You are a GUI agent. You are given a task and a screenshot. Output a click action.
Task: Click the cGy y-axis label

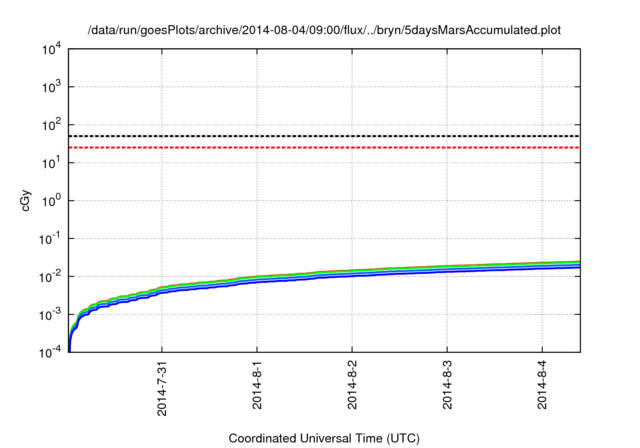25,200
